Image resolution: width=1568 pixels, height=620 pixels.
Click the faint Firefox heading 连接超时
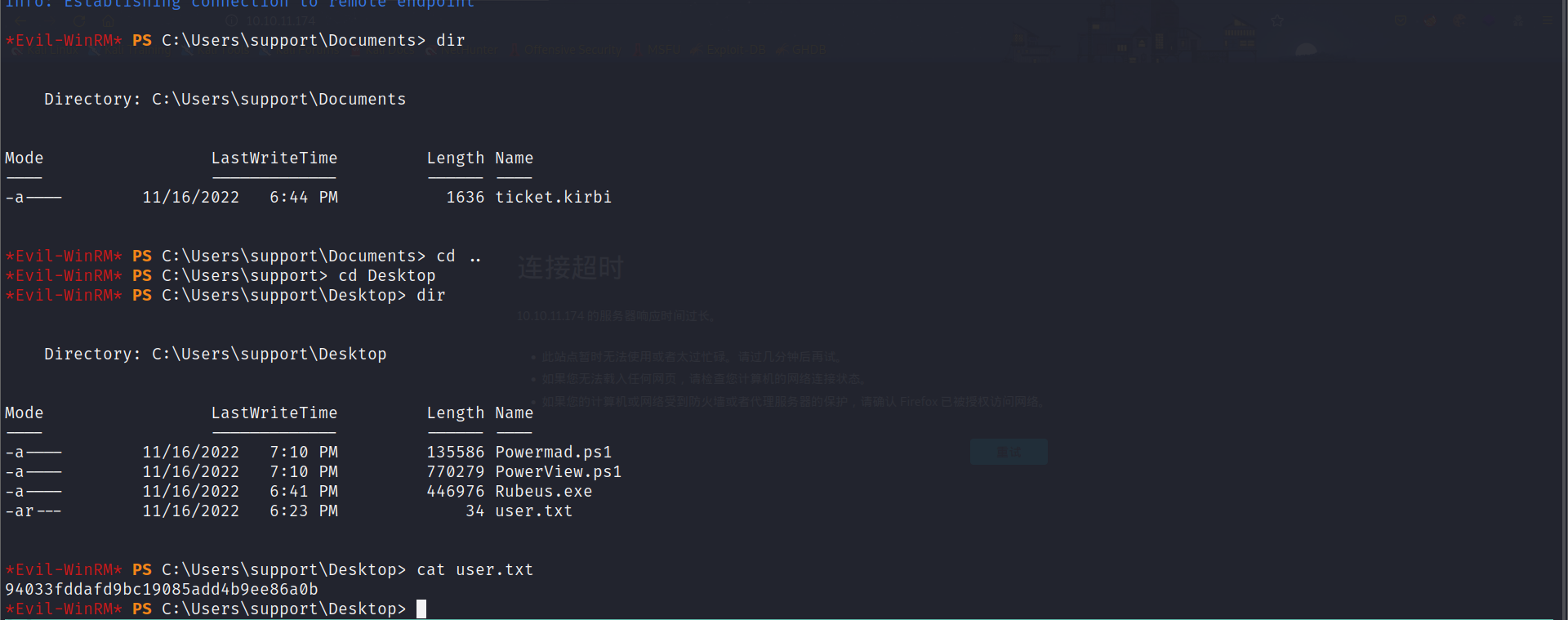click(570, 267)
